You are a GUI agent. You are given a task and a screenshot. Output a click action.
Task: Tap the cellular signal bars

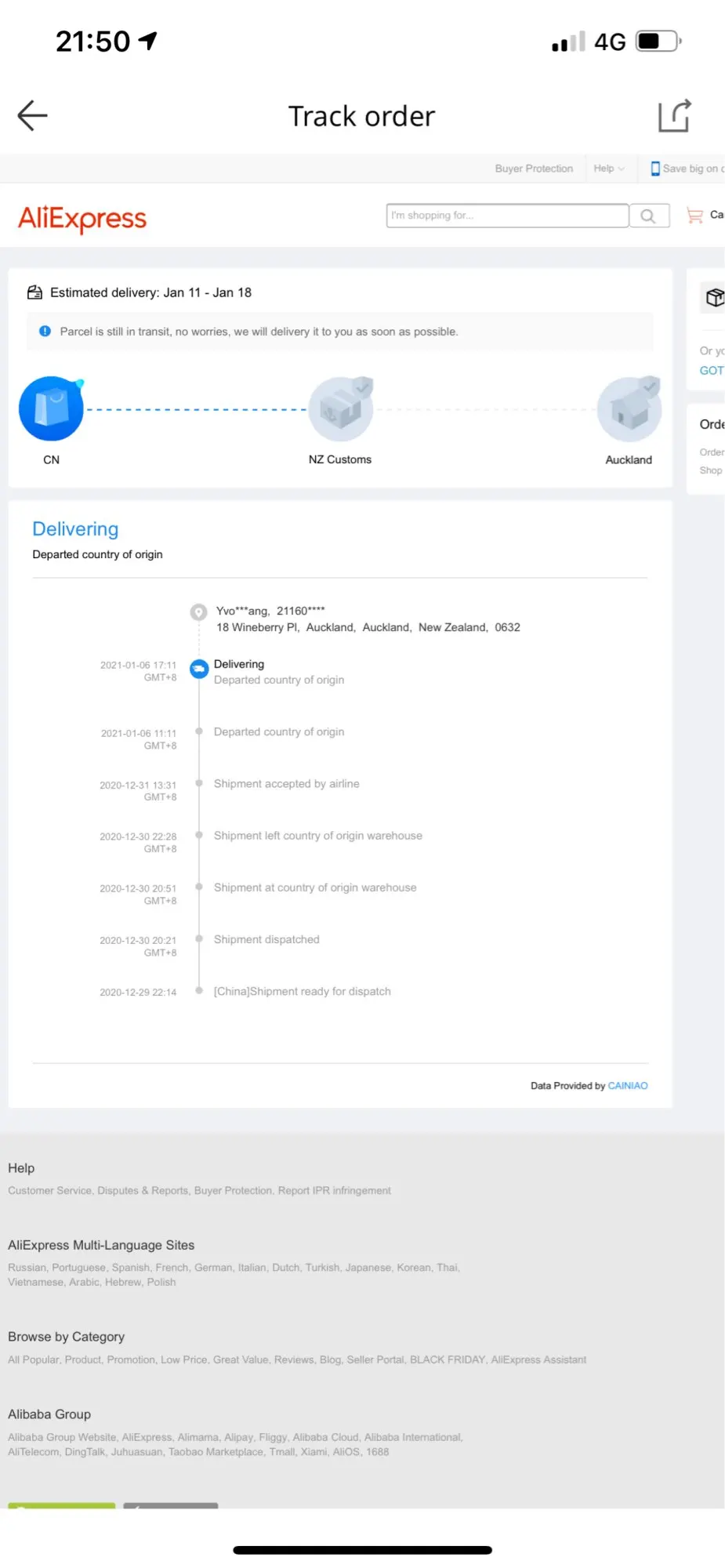pos(569,42)
